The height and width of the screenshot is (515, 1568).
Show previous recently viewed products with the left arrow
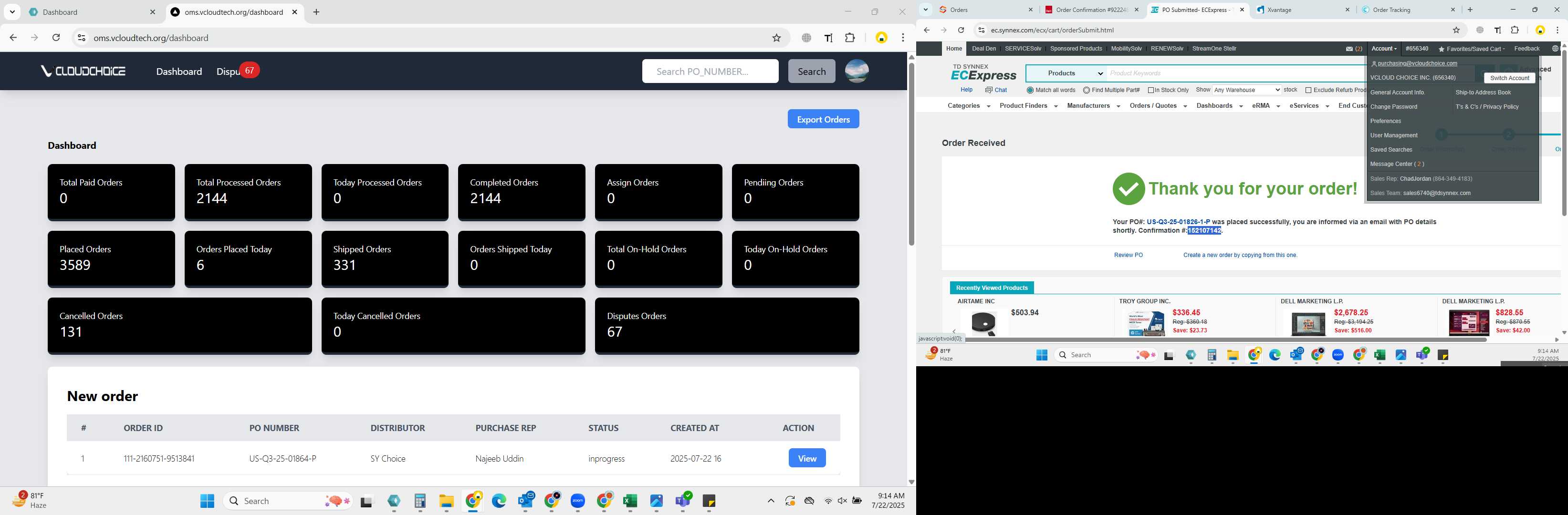(x=954, y=331)
